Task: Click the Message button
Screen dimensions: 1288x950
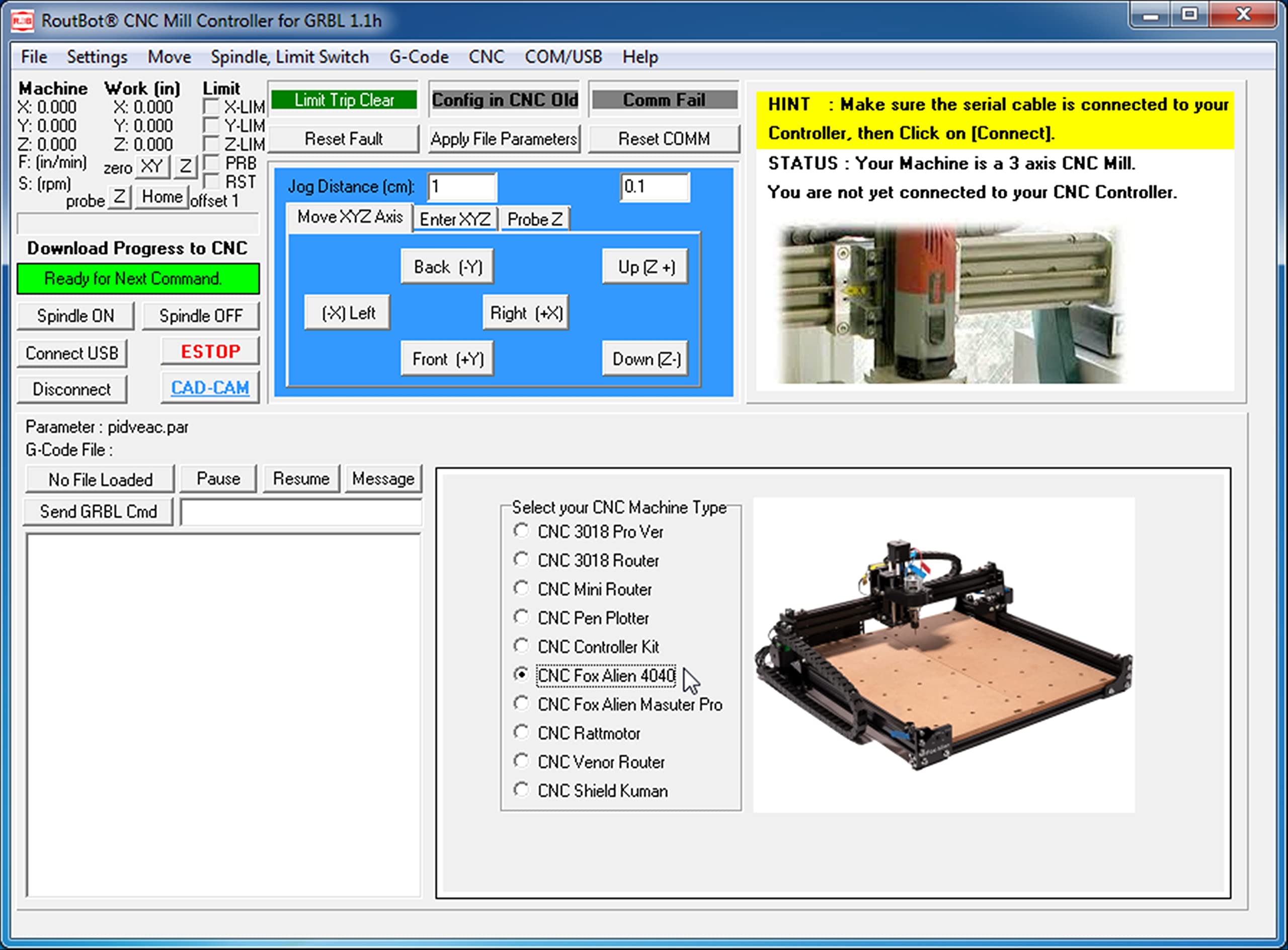Action: [383, 479]
